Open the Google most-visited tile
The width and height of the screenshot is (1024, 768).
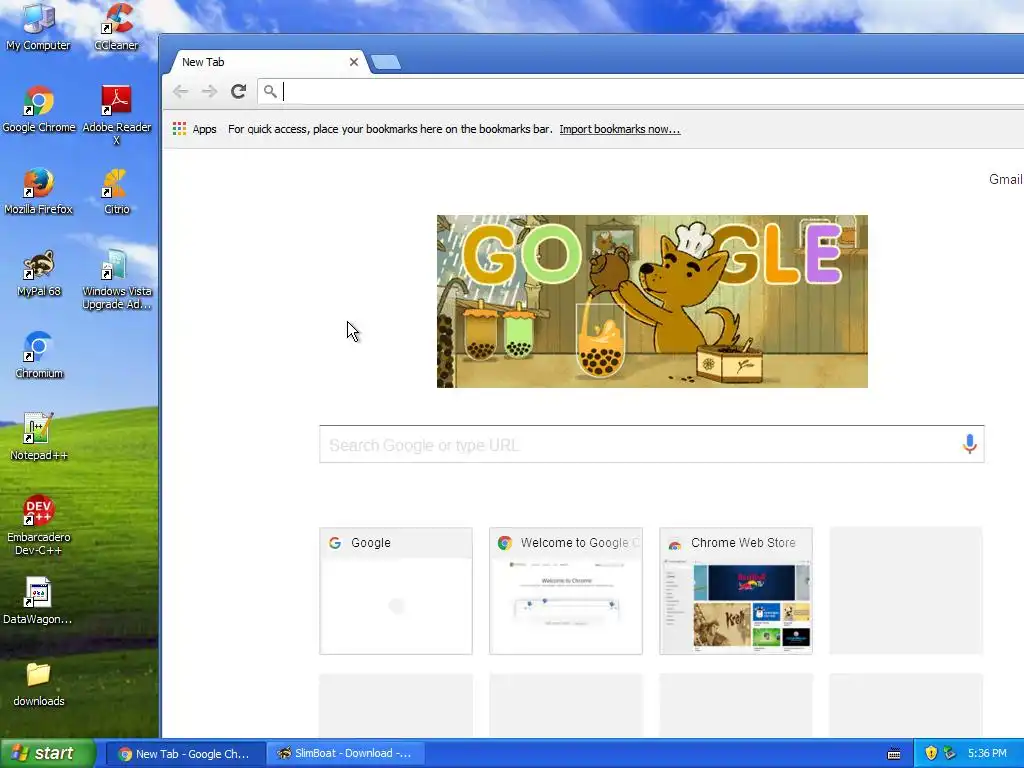point(396,591)
